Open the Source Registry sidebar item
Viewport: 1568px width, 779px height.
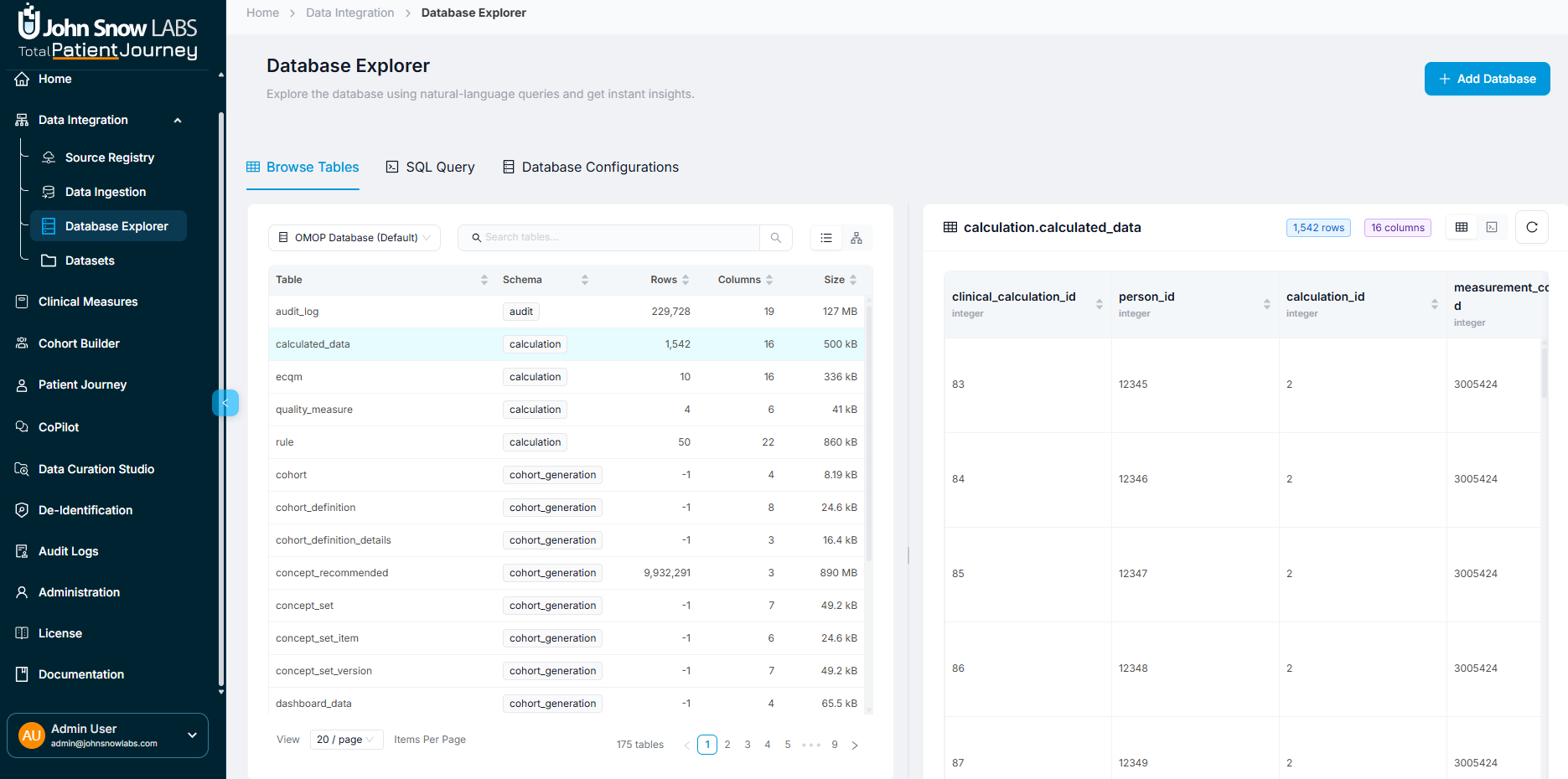pyautogui.click(x=110, y=157)
